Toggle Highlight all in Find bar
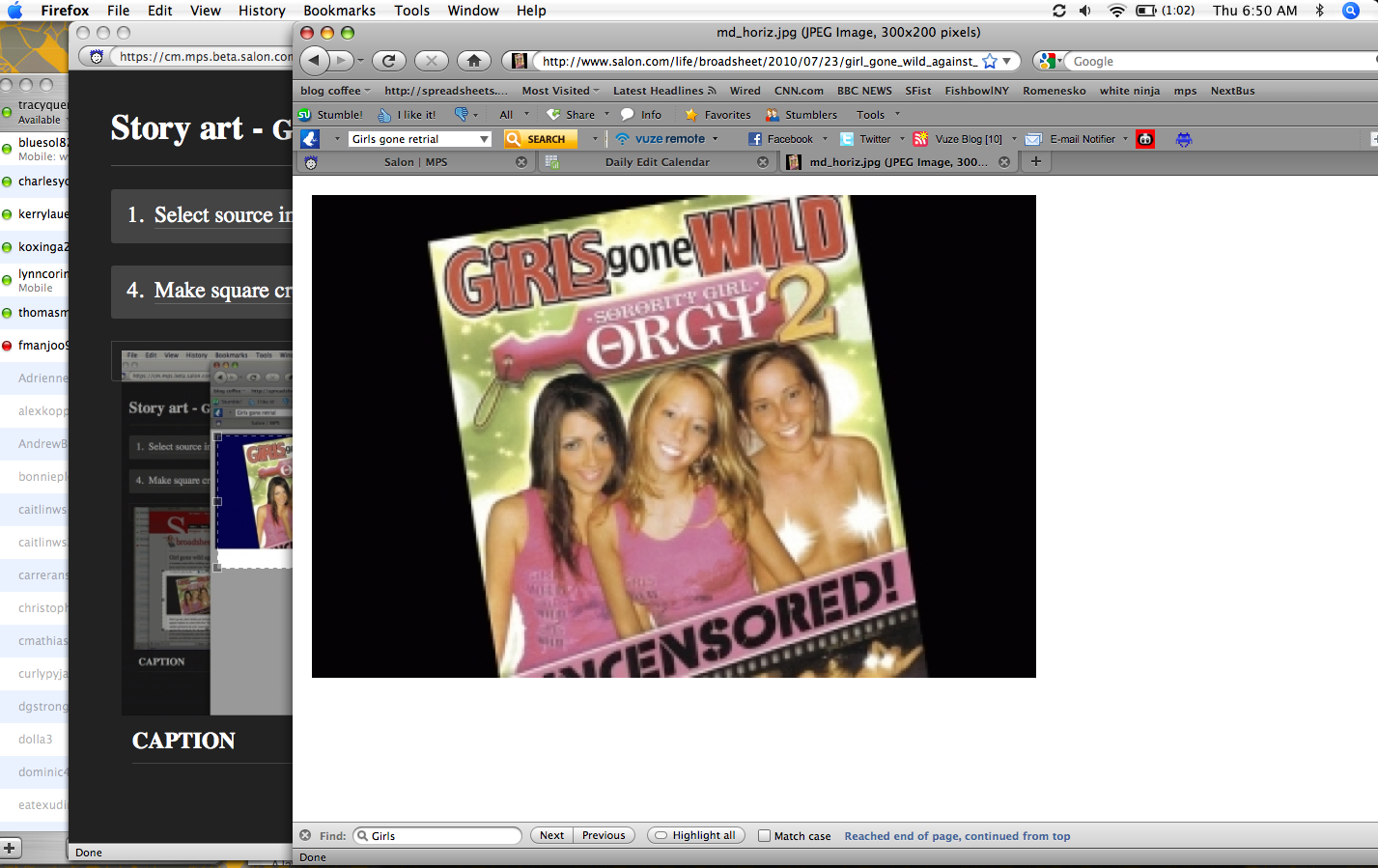This screenshot has height=868, width=1378. 696,836
